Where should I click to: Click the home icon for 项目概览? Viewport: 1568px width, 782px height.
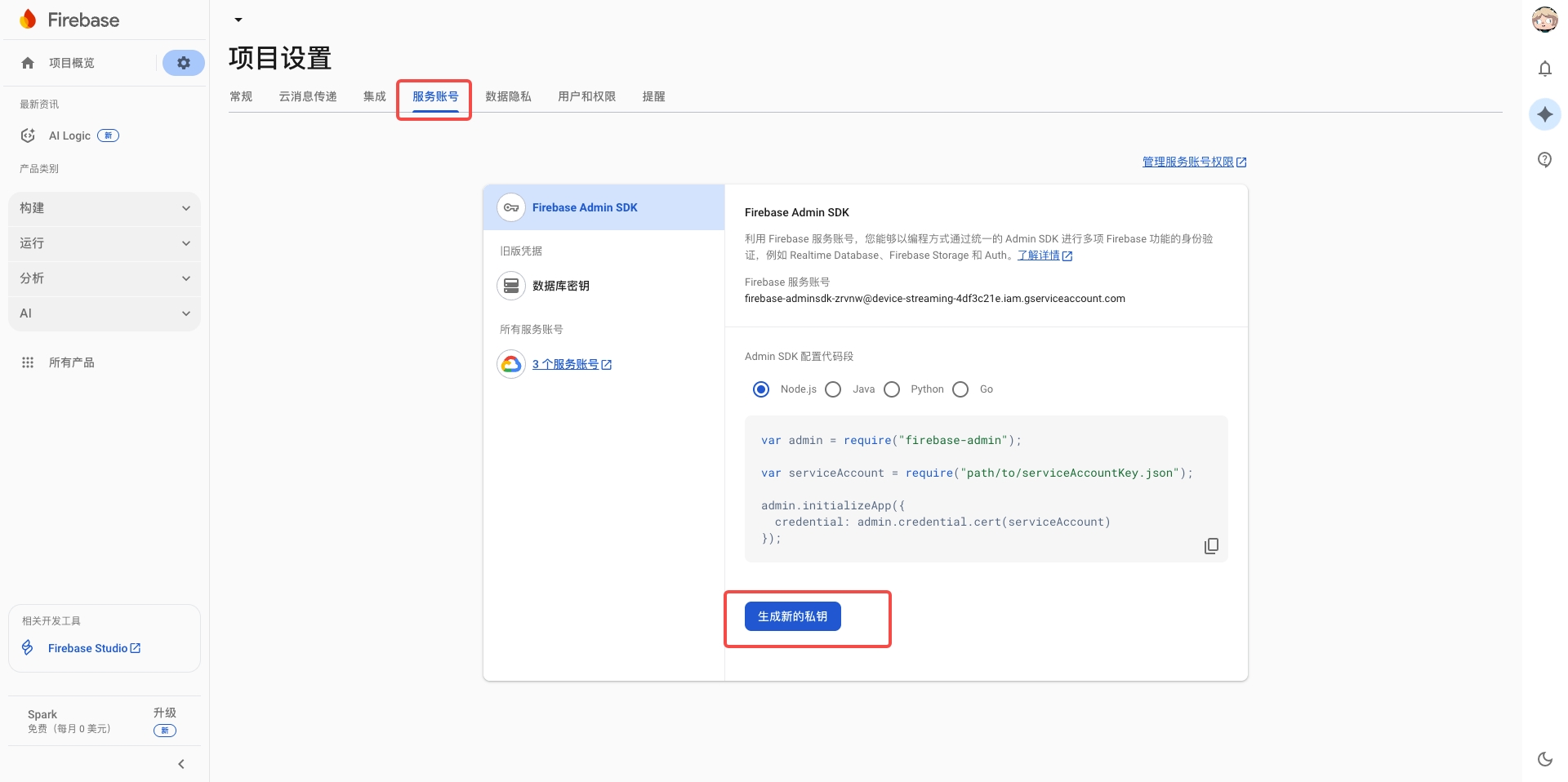(x=28, y=63)
